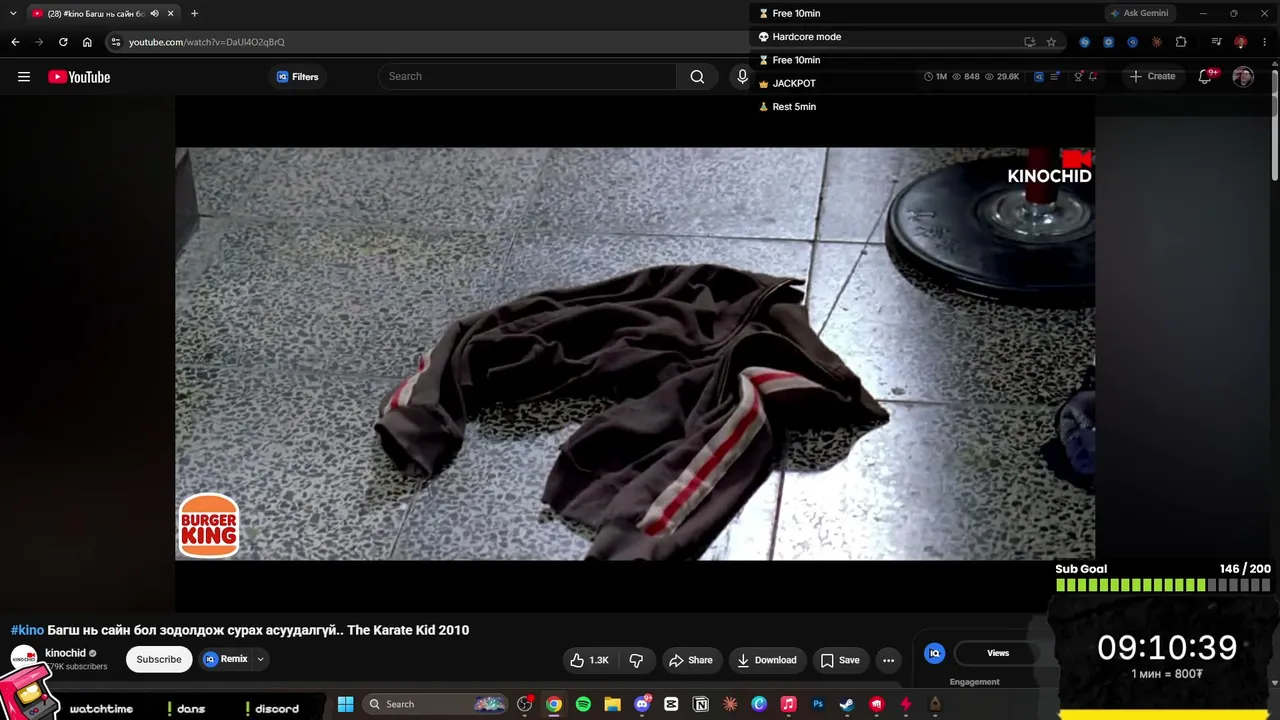Open File Explorer from the taskbar
The width and height of the screenshot is (1280, 720).
pyautogui.click(x=612, y=704)
